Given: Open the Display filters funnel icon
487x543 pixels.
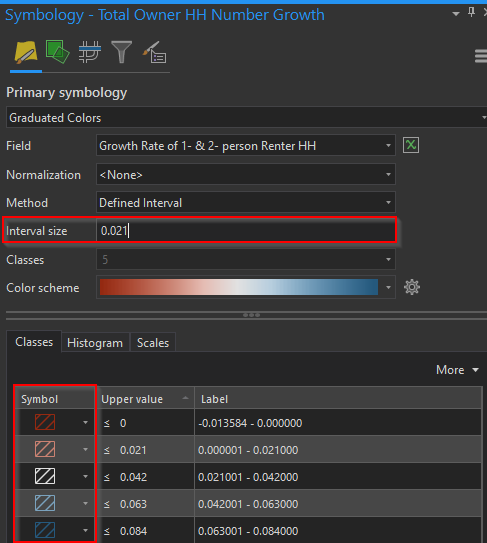Looking at the screenshot, I should (x=121, y=52).
